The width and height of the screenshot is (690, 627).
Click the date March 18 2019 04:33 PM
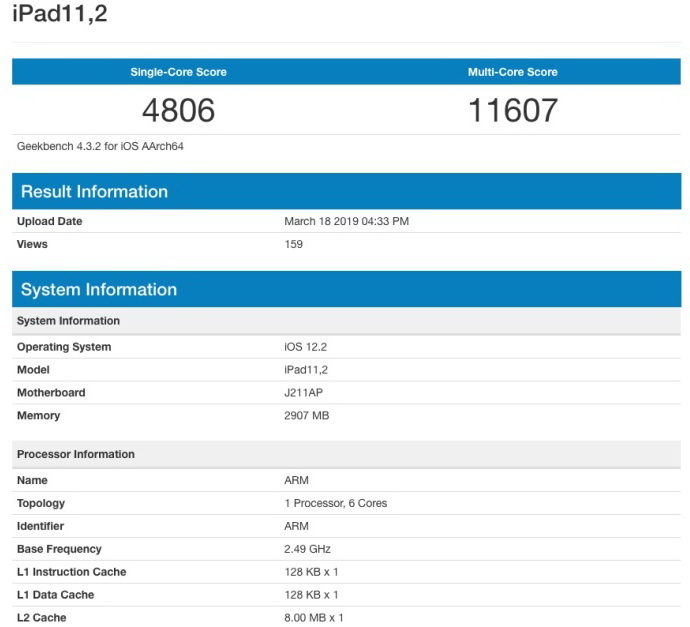click(x=346, y=221)
